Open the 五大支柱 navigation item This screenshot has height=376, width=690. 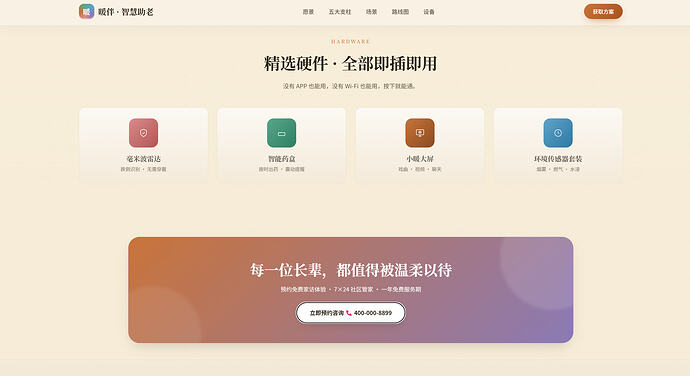tap(340, 12)
